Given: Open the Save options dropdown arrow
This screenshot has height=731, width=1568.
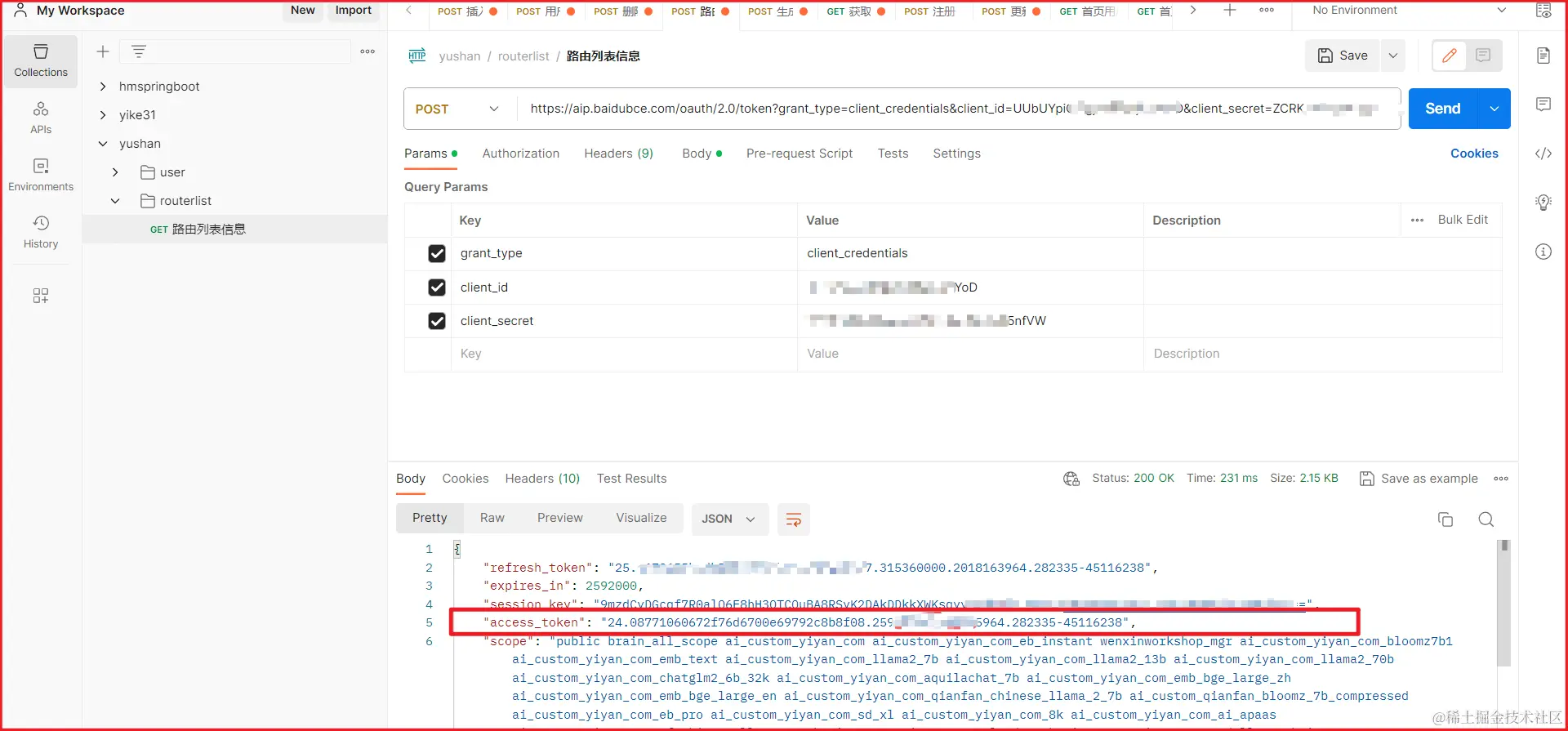Looking at the screenshot, I should coord(1393,56).
